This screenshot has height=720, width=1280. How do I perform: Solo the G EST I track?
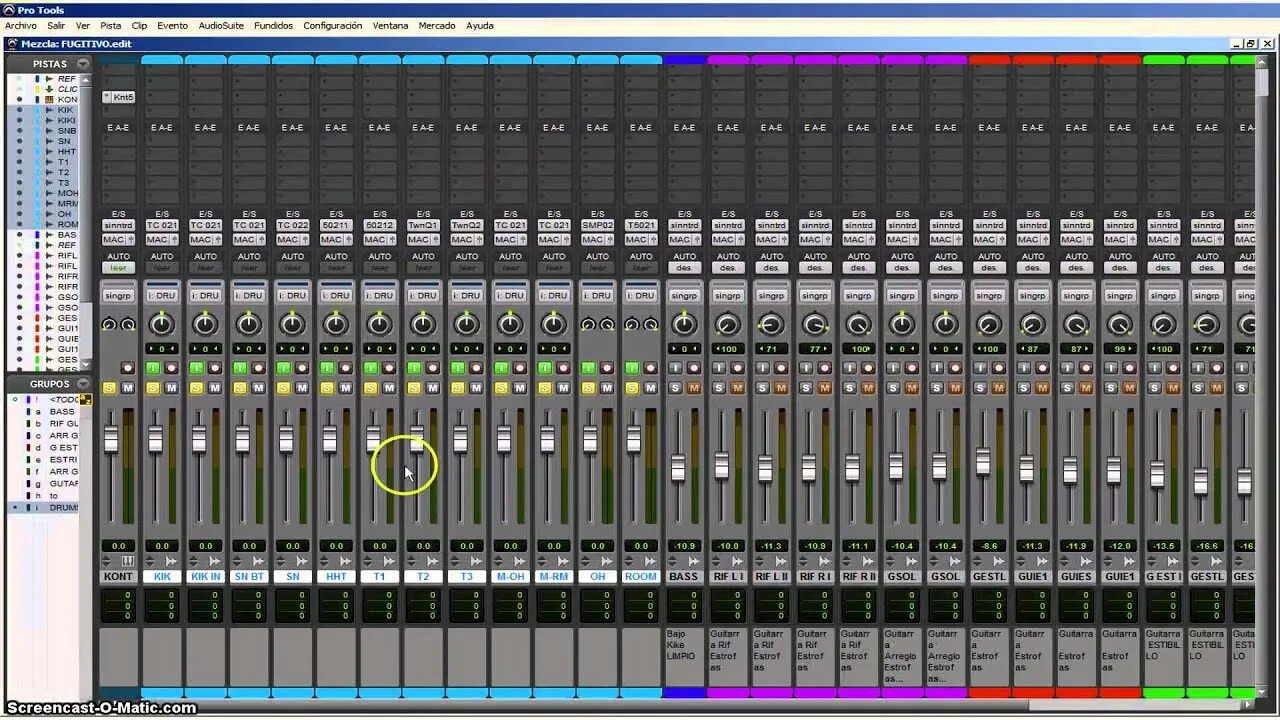coord(1155,388)
